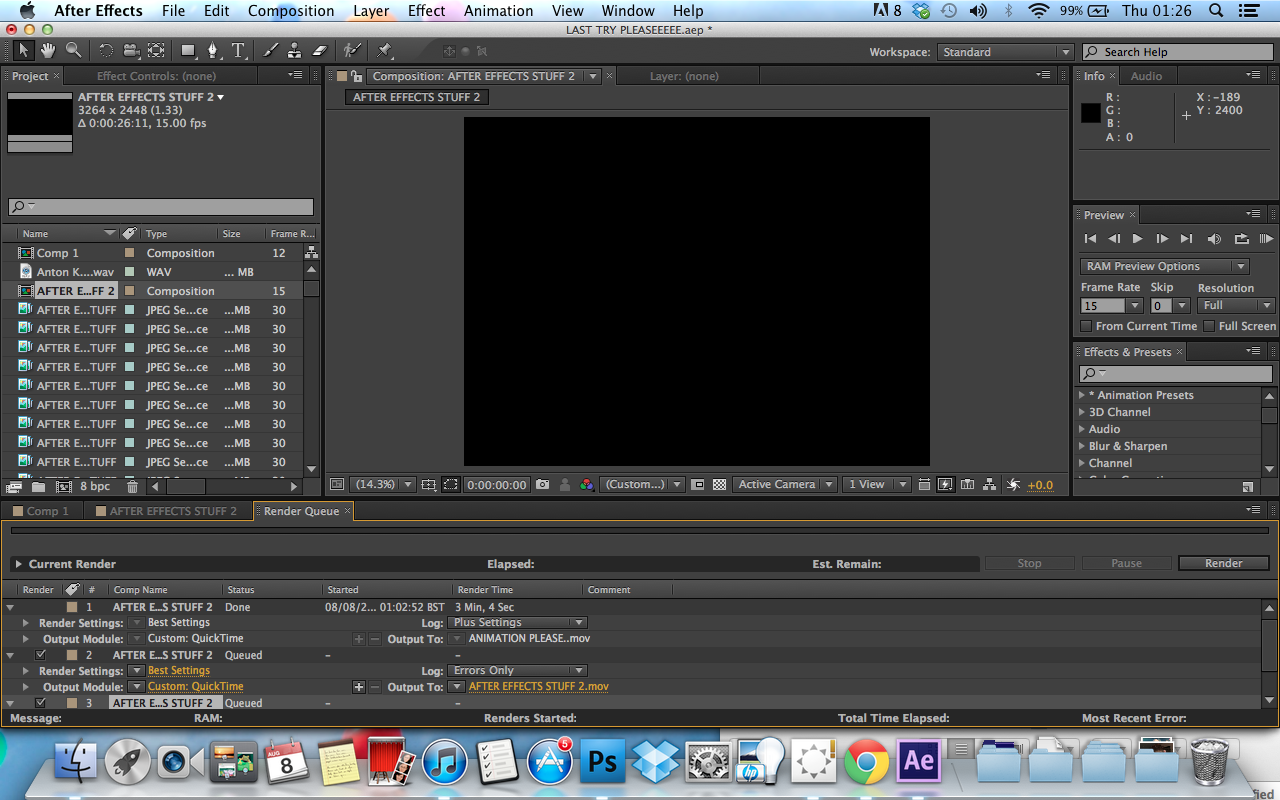Open the preview Resolution Full dropdown
The height and width of the screenshot is (800, 1280).
pyautogui.click(x=1236, y=306)
